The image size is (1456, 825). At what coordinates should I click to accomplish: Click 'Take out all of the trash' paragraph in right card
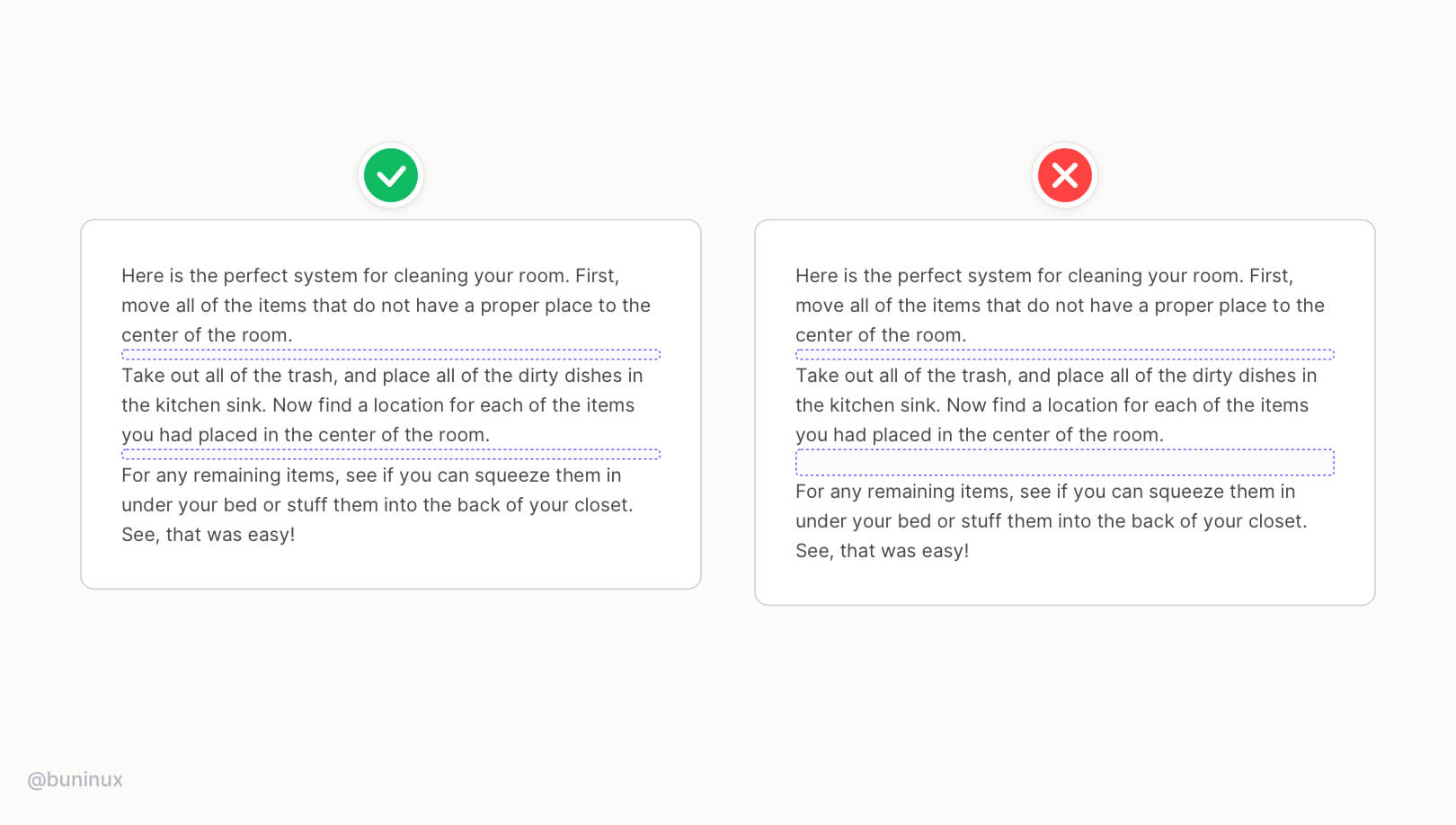coord(1057,405)
